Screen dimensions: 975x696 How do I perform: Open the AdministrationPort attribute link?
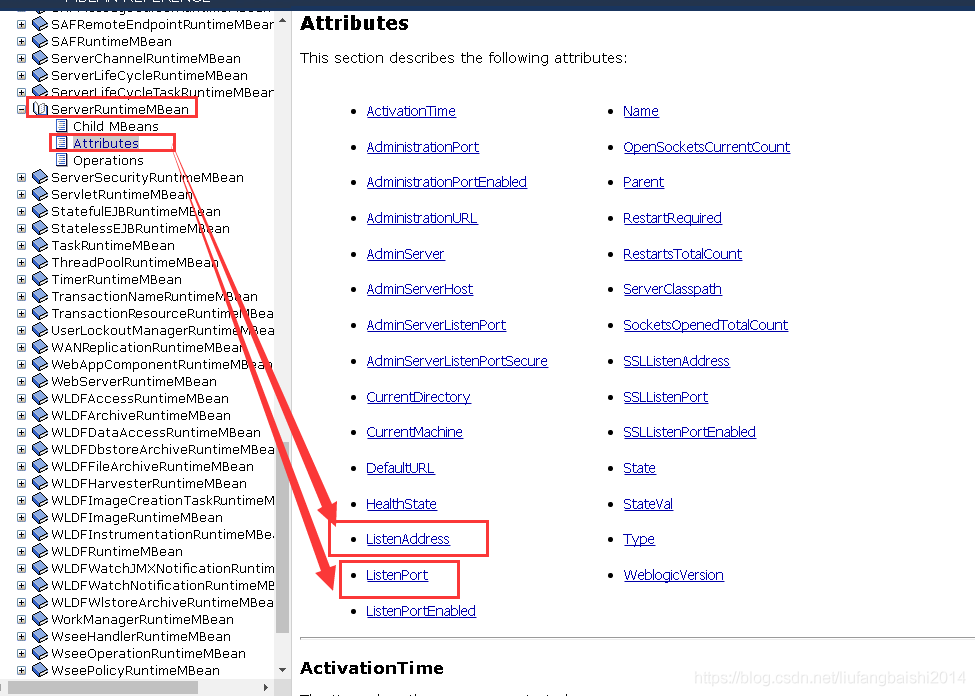tap(423, 147)
